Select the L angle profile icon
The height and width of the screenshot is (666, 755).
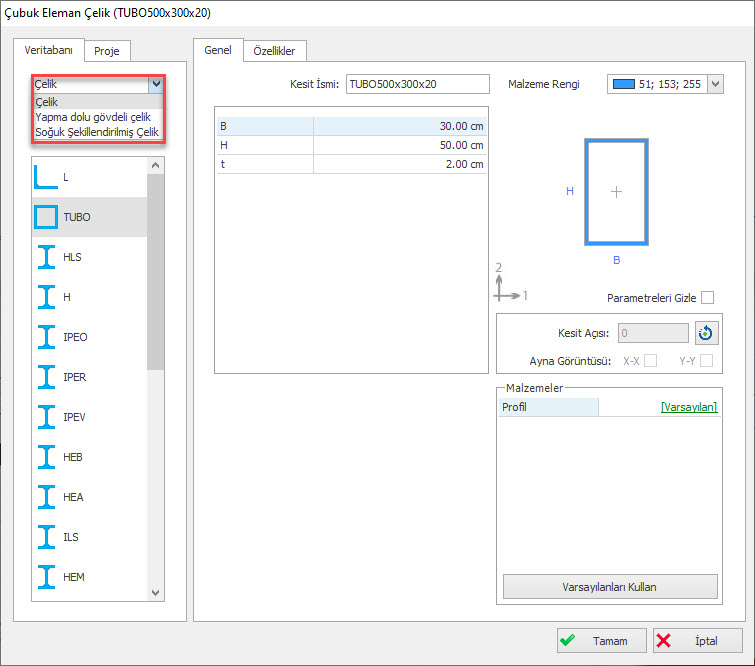[46, 177]
